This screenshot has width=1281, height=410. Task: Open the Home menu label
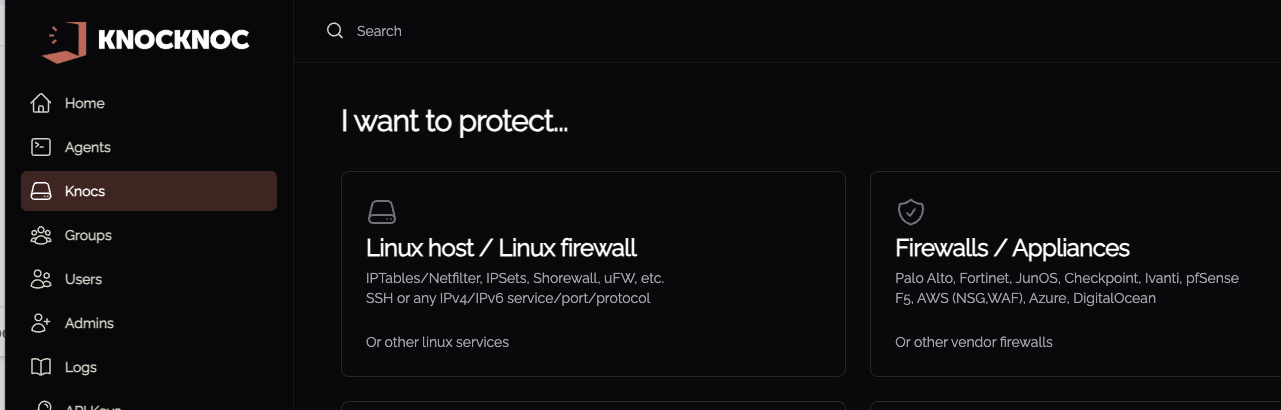(85, 103)
